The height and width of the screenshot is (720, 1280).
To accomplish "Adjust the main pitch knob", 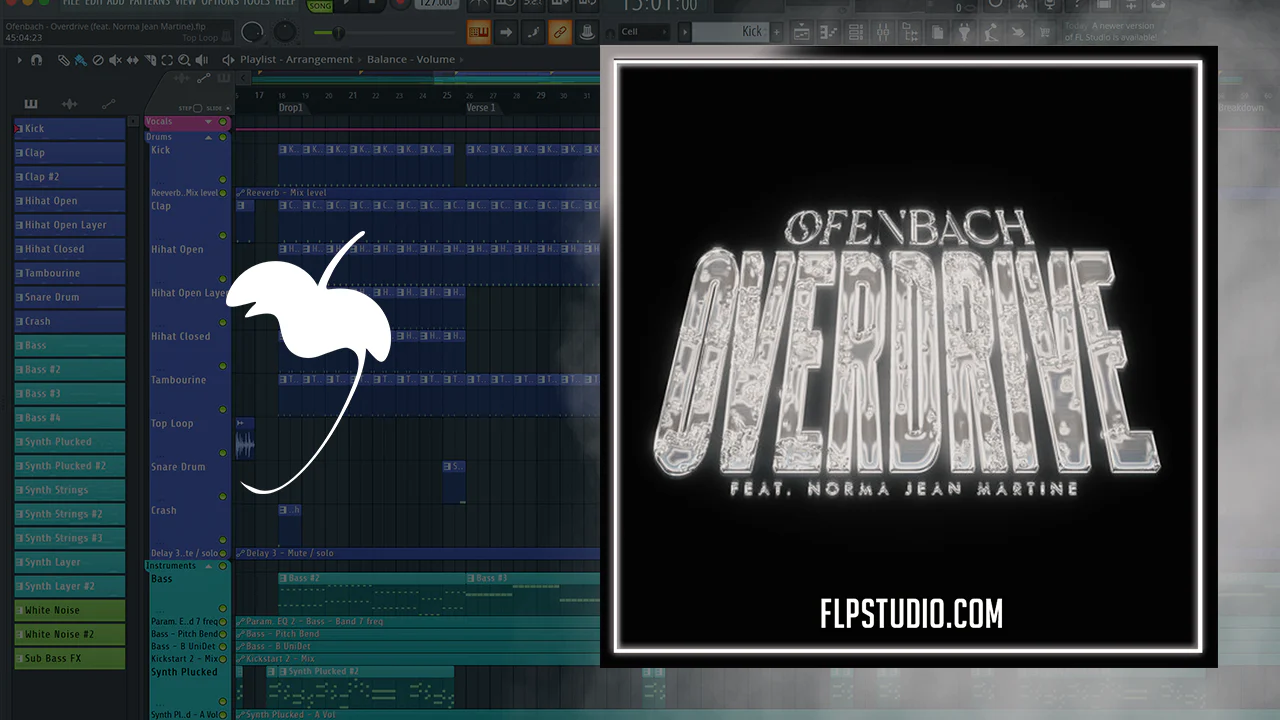I will click(x=285, y=33).
